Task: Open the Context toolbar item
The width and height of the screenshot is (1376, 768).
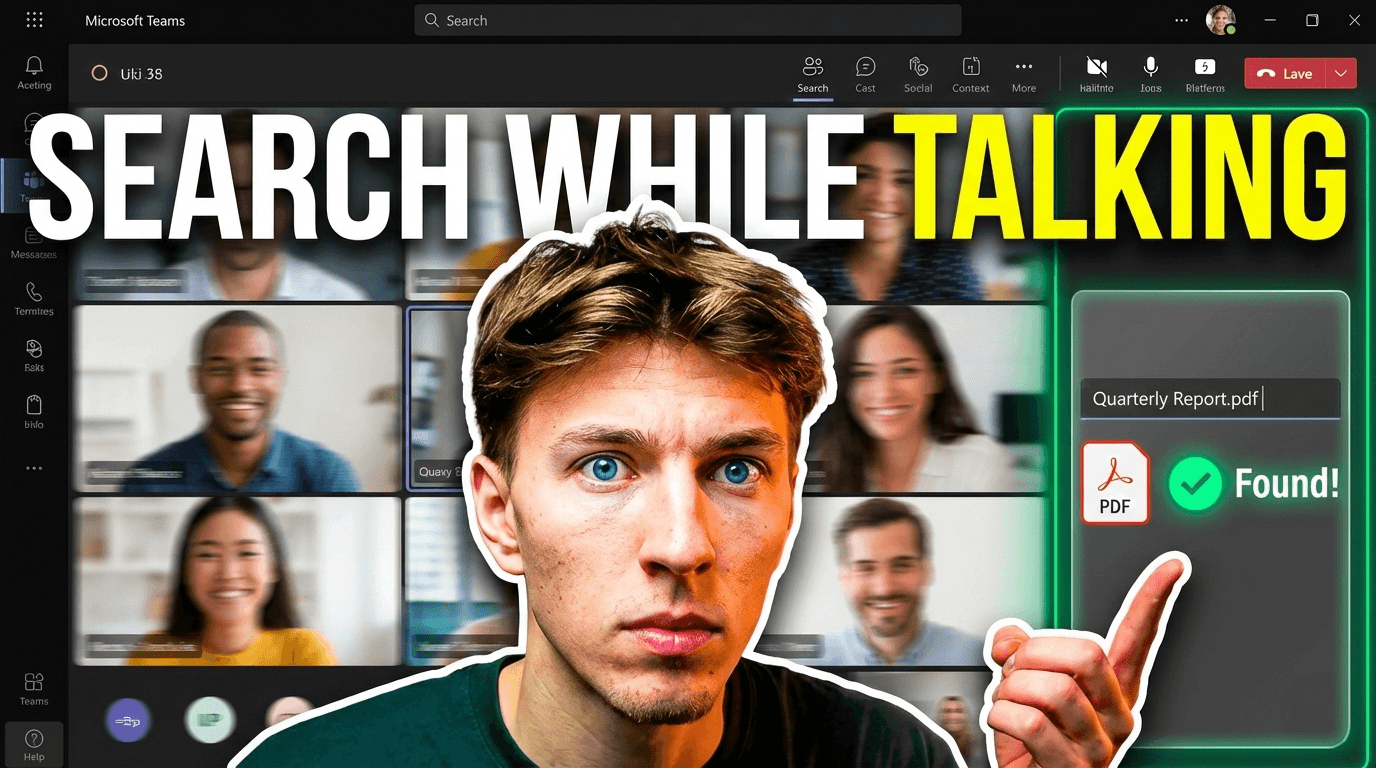Action: coord(971,75)
